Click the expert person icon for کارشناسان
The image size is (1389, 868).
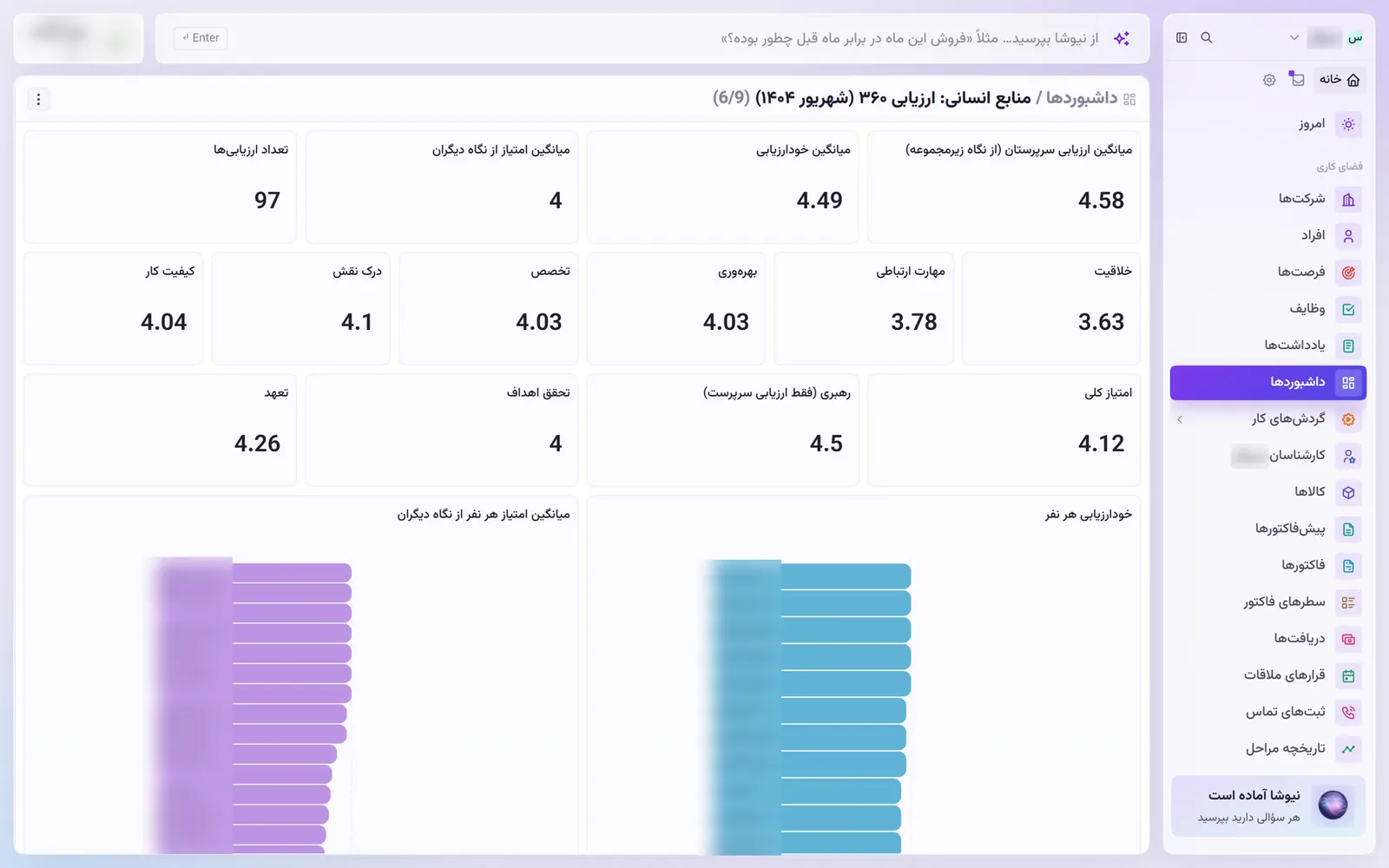[1348, 456]
